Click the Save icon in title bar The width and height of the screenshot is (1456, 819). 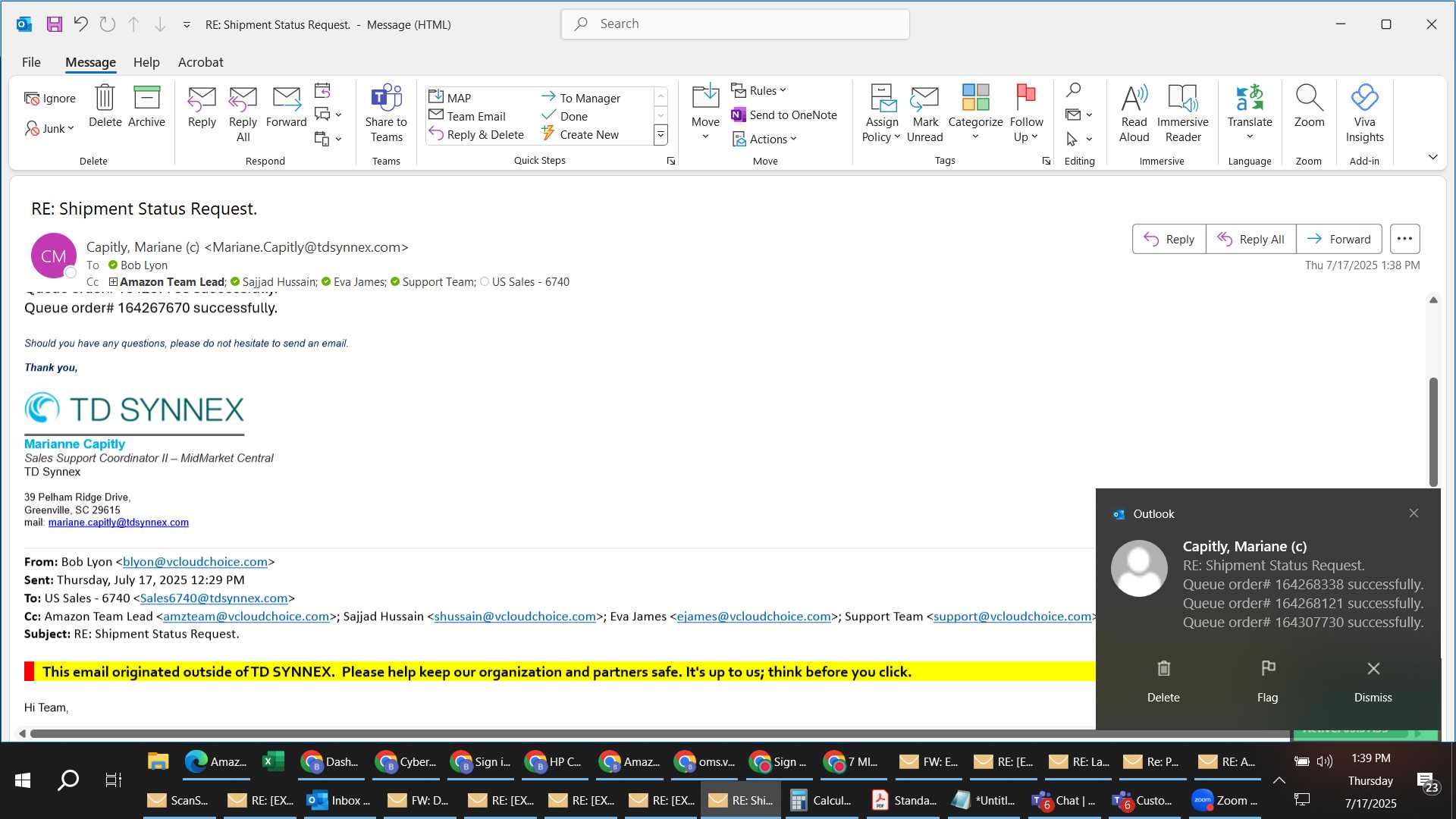click(54, 24)
